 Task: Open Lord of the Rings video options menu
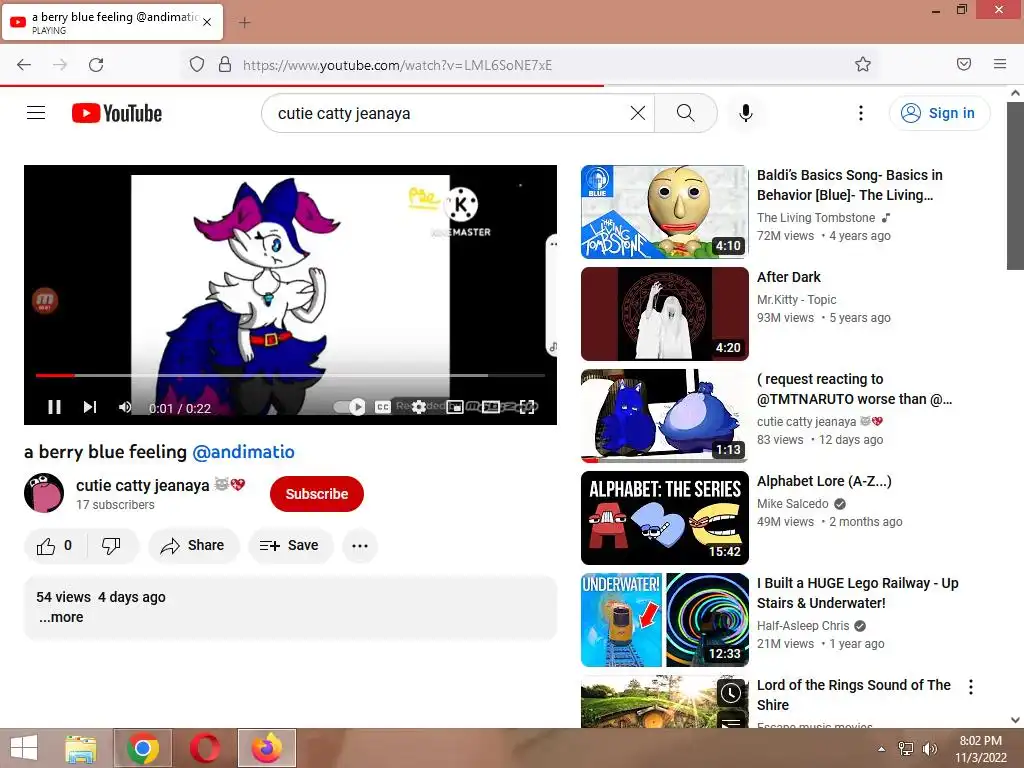[x=970, y=686]
